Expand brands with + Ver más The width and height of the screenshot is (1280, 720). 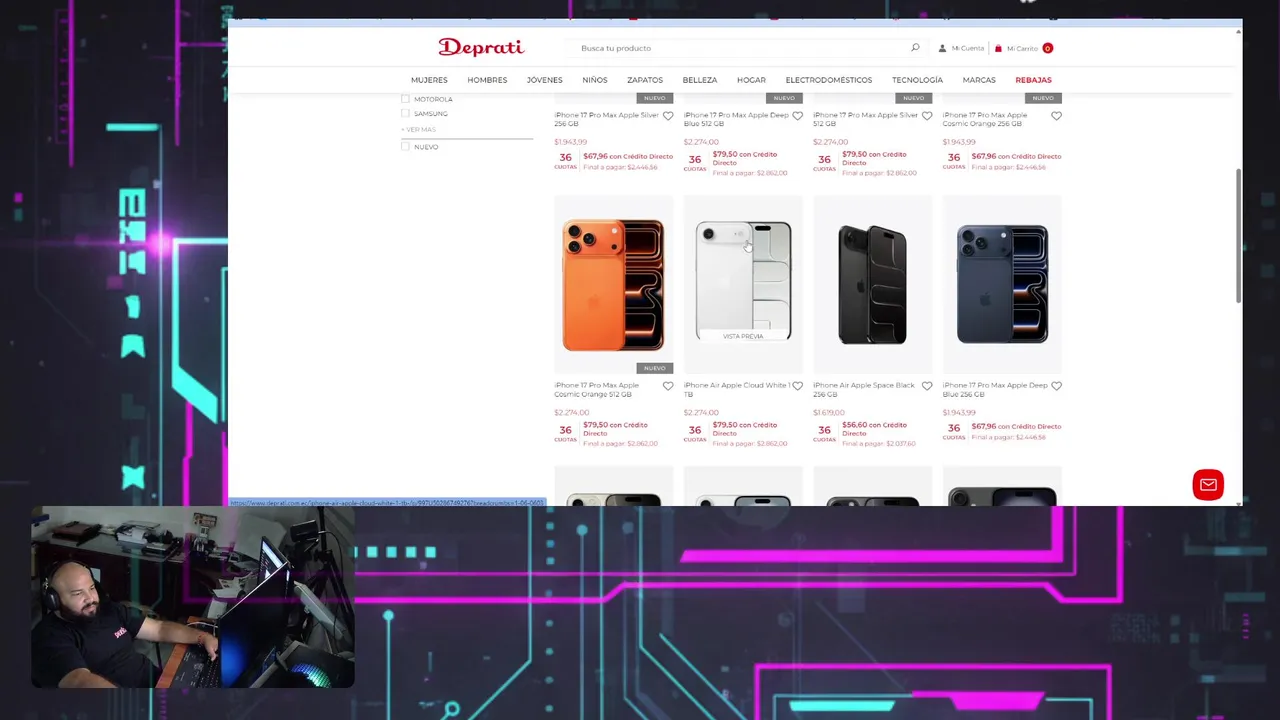pyautogui.click(x=418, y=129)
